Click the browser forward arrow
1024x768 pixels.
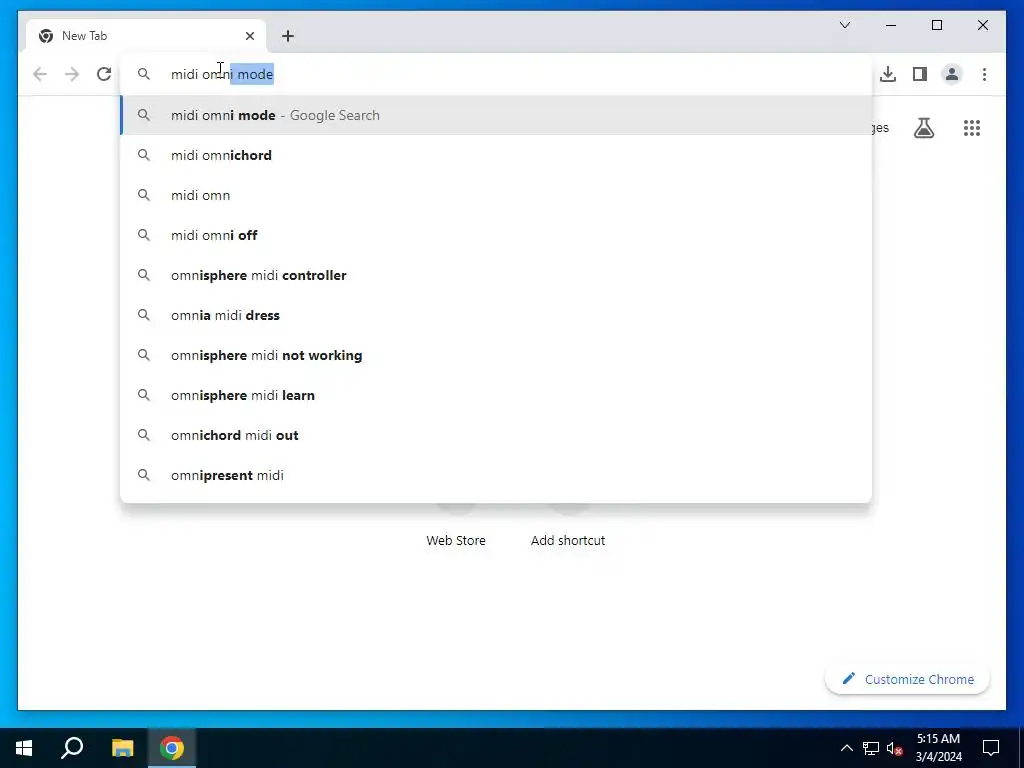pyautogui.click(x=72, y=74)
